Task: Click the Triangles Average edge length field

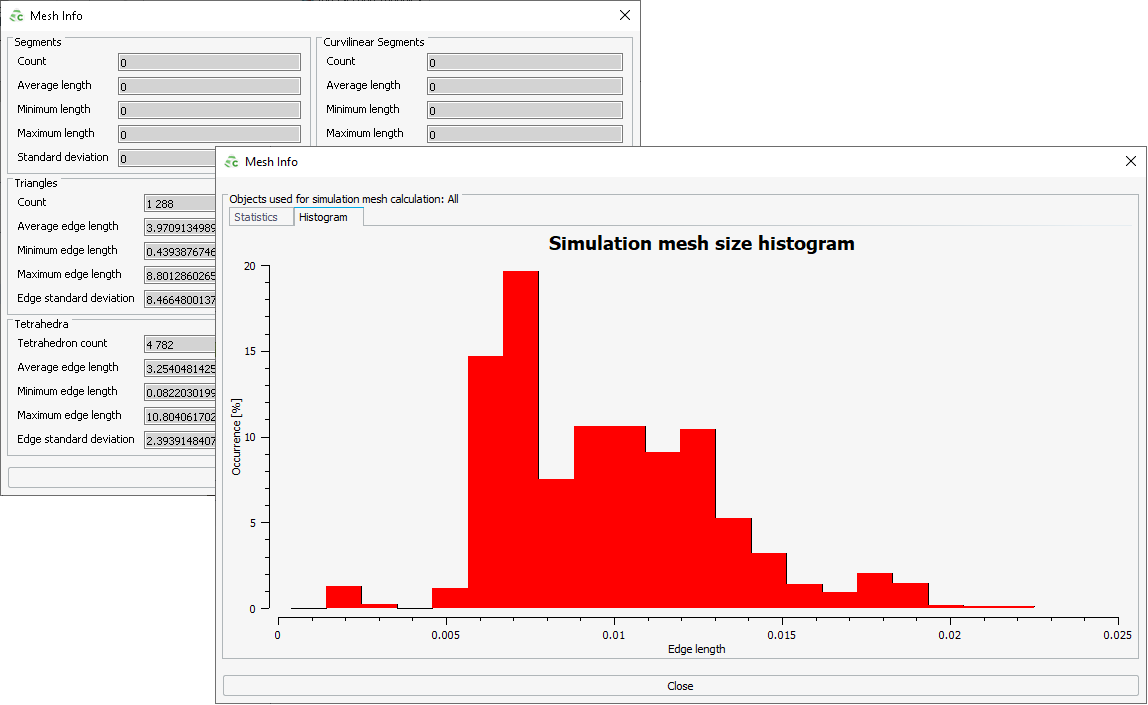Action: (180, 227)
